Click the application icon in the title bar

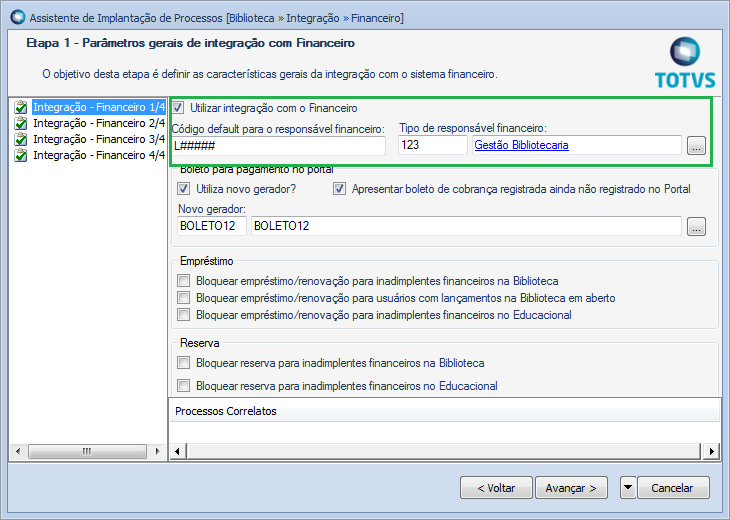pos(18,17)
